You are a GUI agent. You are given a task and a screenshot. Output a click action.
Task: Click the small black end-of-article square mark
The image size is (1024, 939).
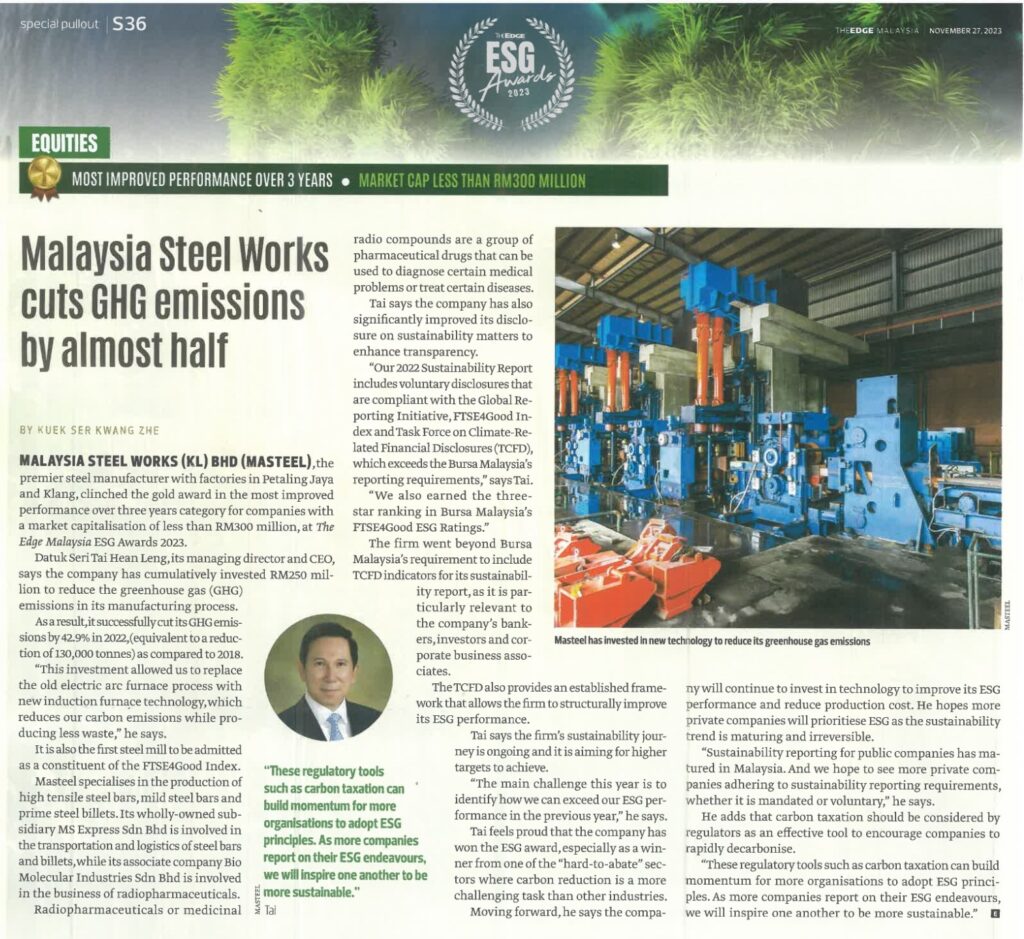tap(994, 914)
